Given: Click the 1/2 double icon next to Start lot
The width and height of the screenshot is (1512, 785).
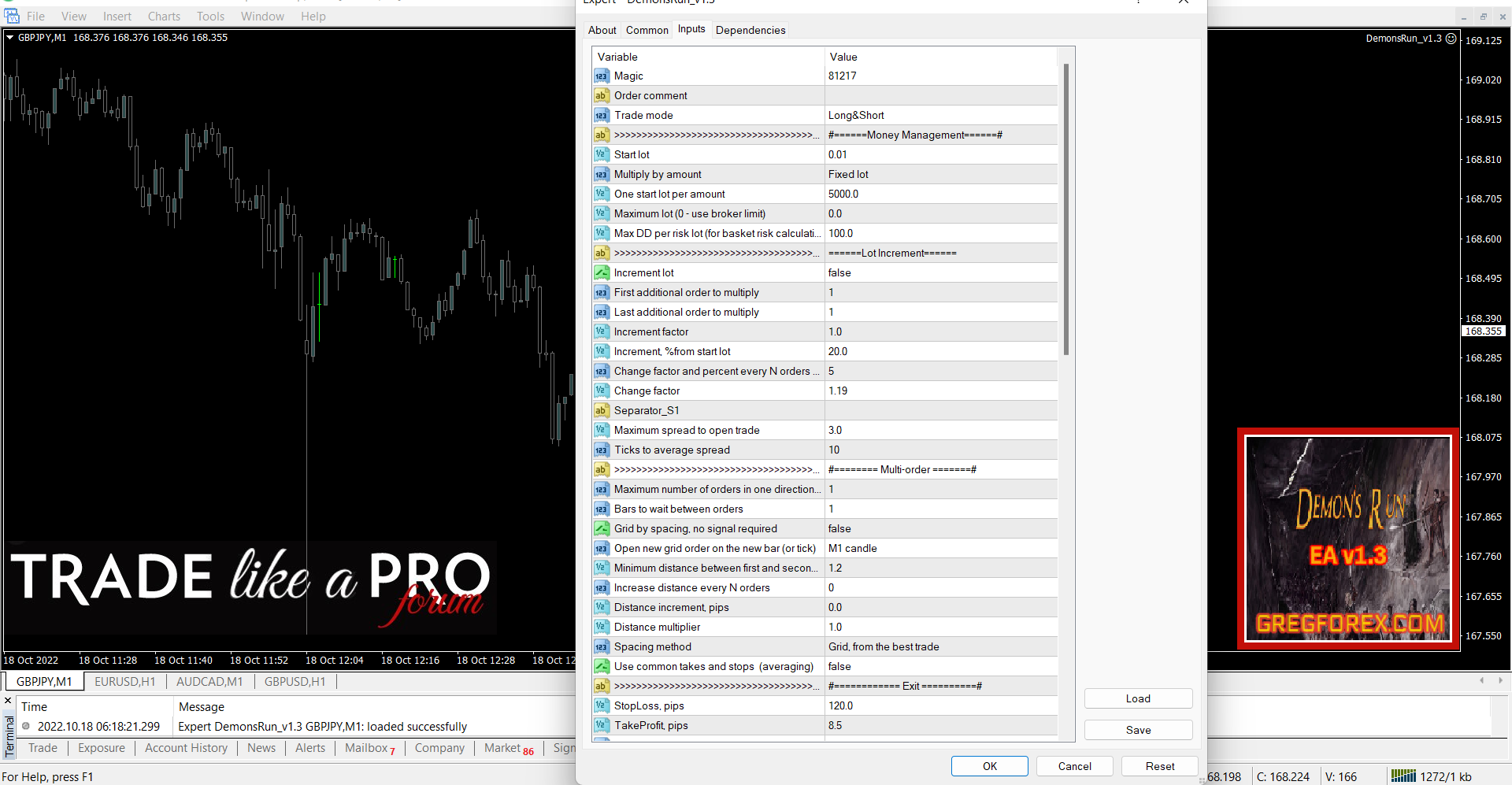Looking at the screenshot, I should click(602, 154).
